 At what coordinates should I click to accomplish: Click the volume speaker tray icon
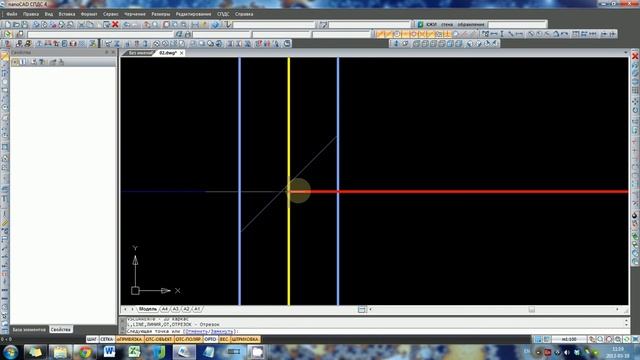(567, 352)
